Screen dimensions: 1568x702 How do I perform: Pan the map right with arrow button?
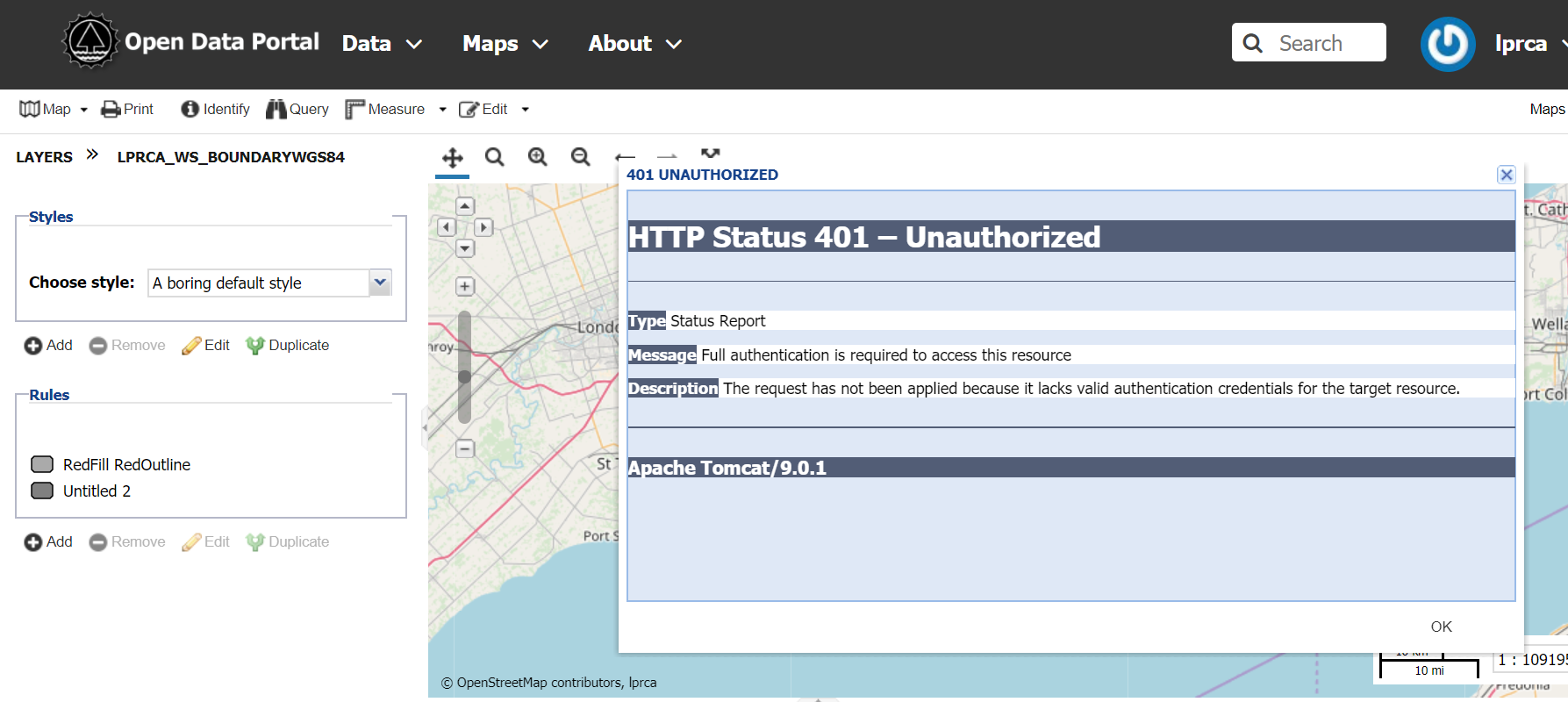point(483,227)
